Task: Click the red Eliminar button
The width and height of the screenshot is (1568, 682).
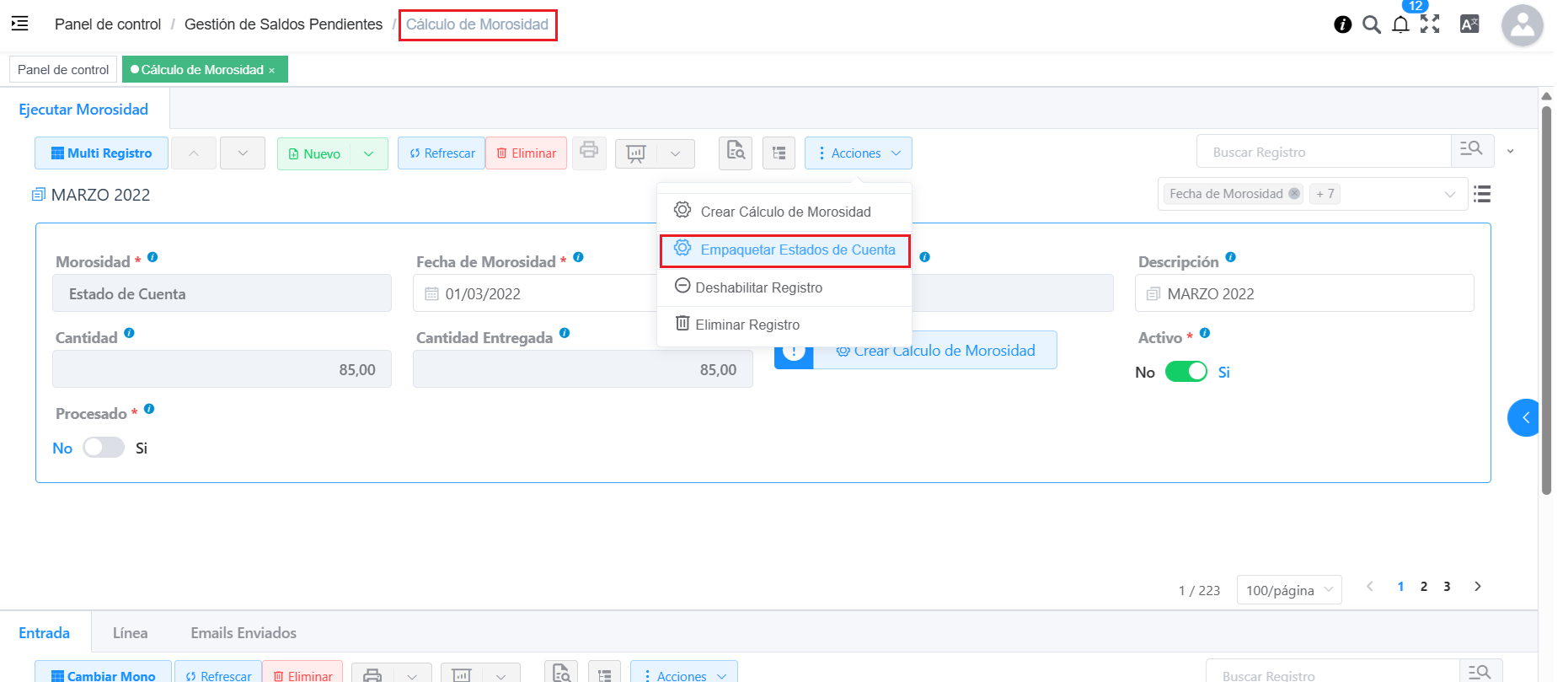Action: click(x=526, y=153)
